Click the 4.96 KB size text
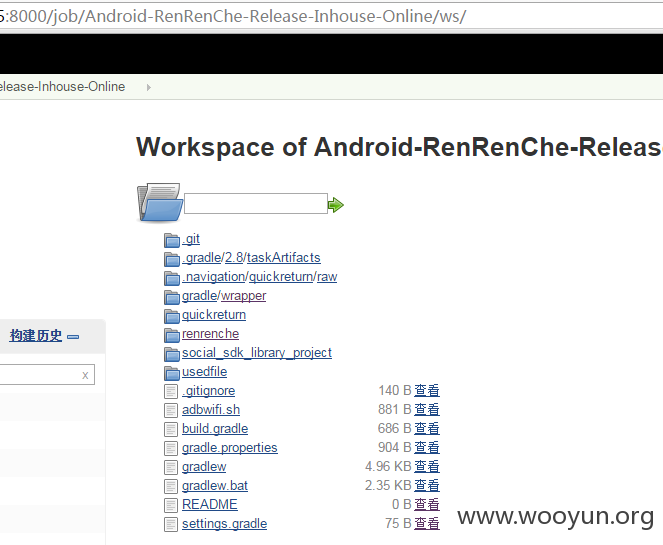This screenshot has height=545, width=663. pyautogui.click(x=388, y=466)
